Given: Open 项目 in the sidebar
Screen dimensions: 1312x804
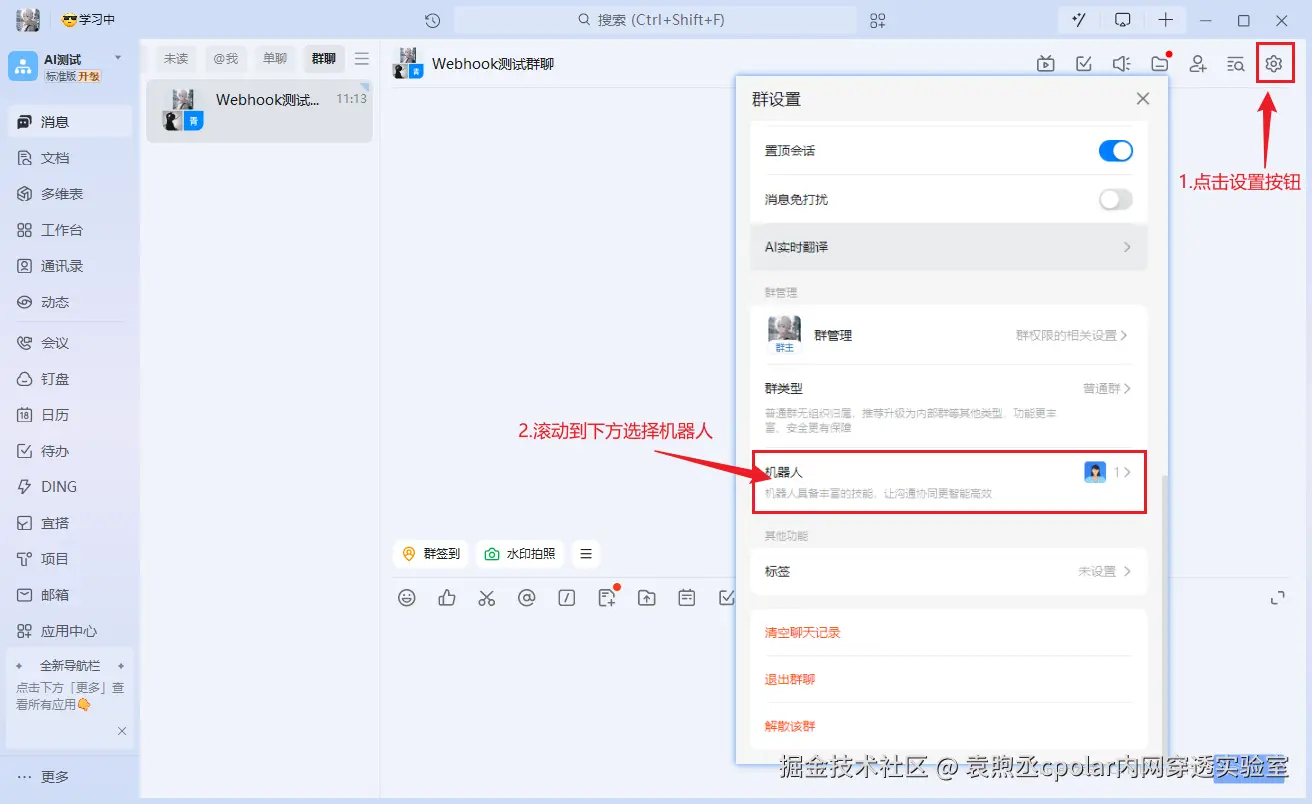Looking at the screenshot, I should click(x=69, y=559).
